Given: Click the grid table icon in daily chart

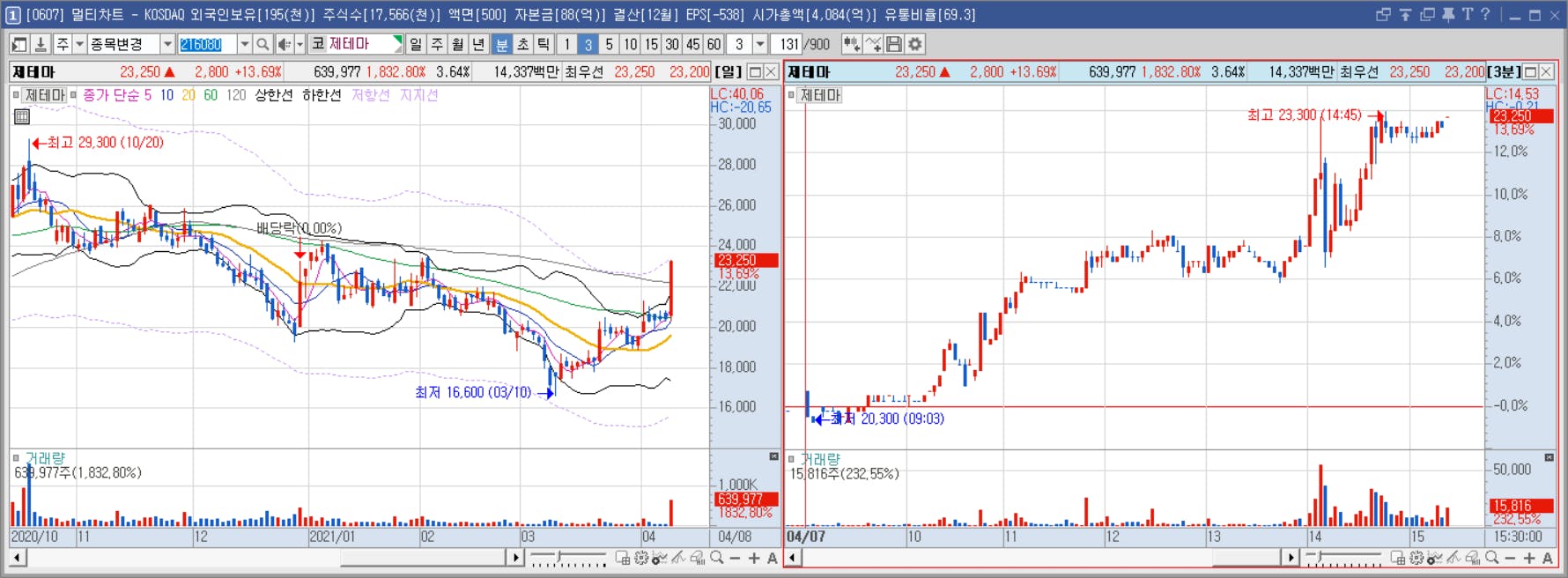Looking at the screenshot, I should coord(22,116).
